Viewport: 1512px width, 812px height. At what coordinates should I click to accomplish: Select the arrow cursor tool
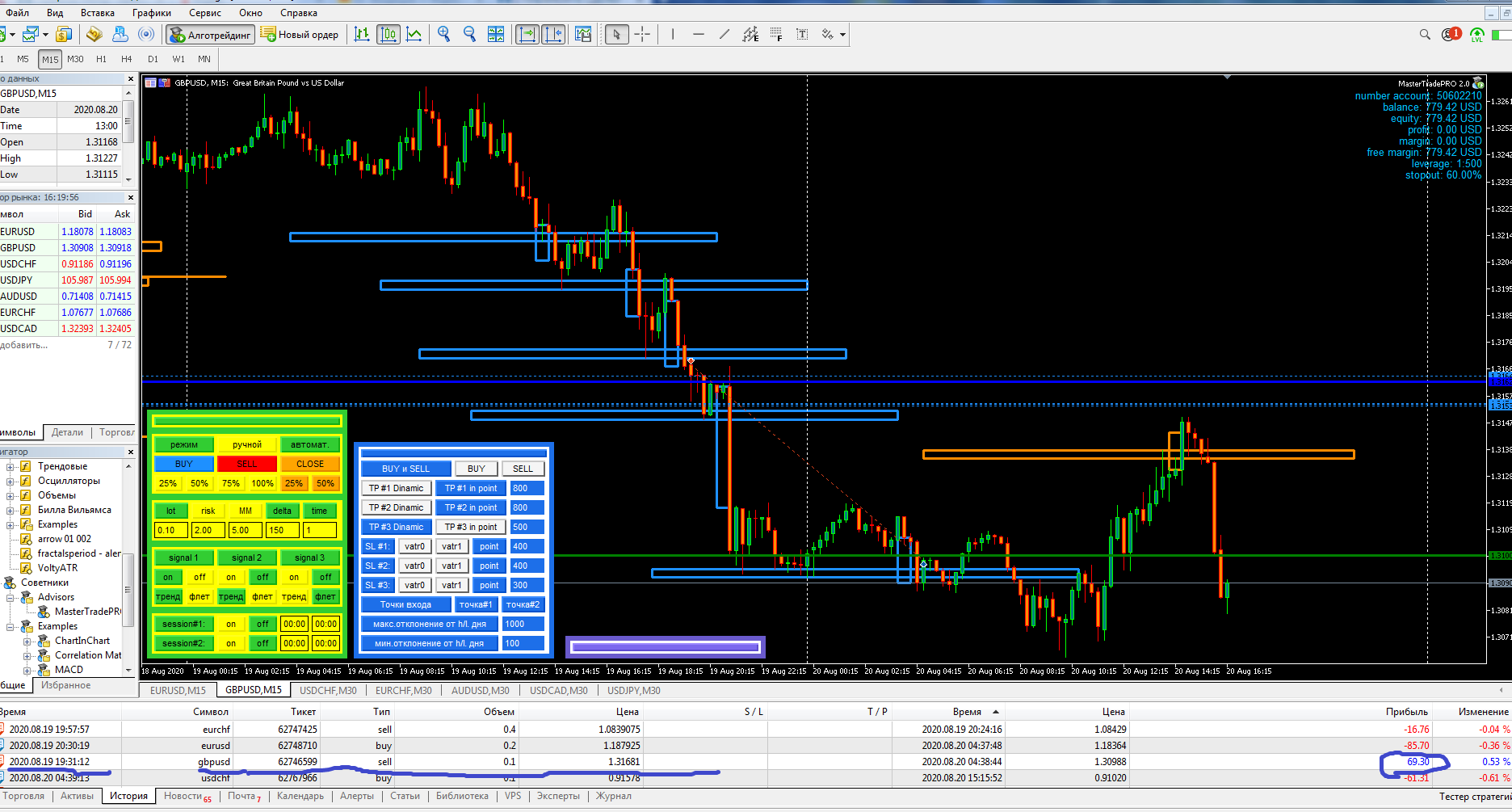[617, 34]
